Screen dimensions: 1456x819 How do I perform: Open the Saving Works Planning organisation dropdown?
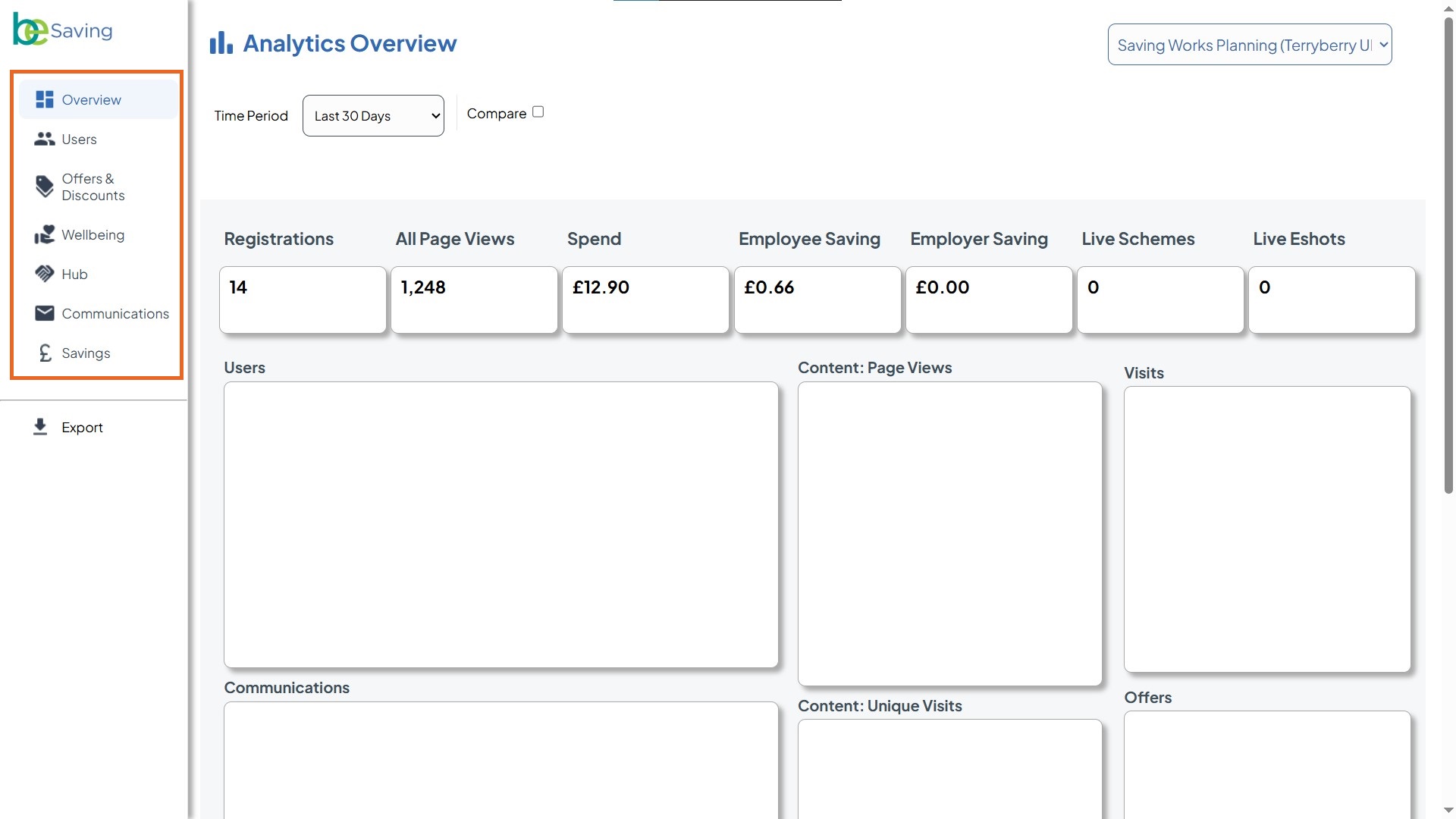pos(1249,44)
